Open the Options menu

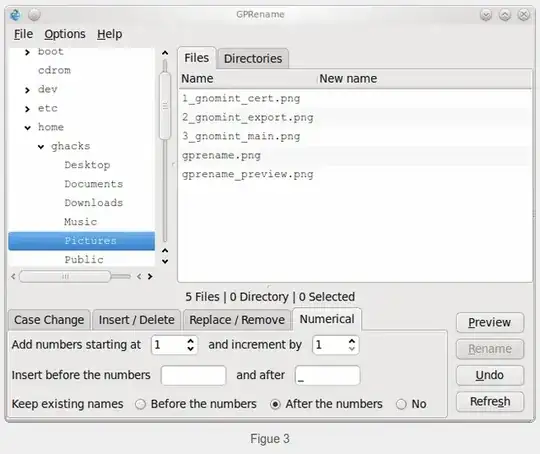point(65,34)
